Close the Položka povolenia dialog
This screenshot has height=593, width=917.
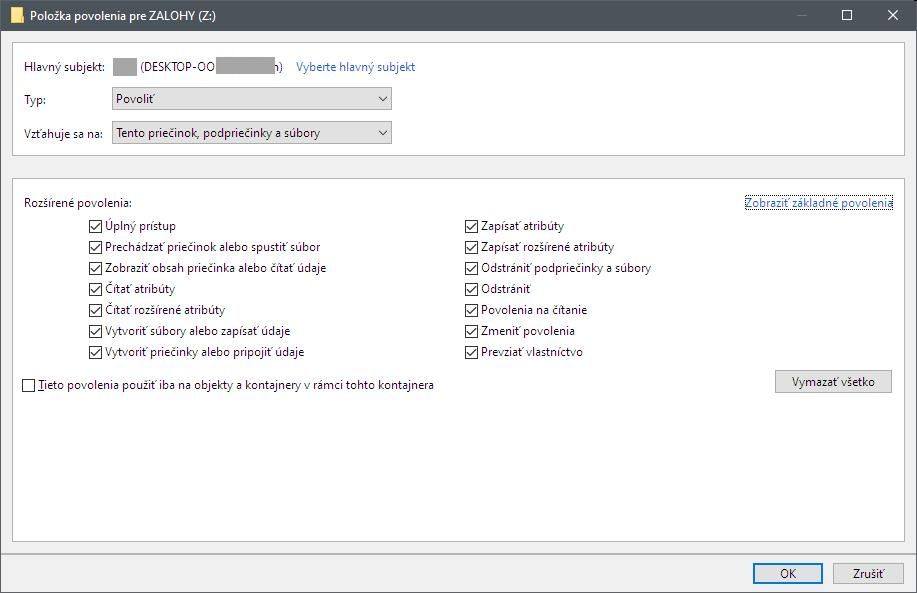pyautogui.click(x=892, y=15)
